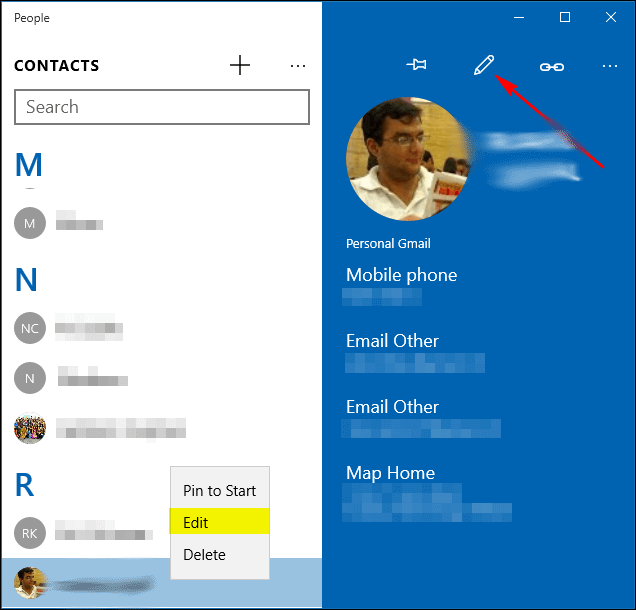The height and width of the screenshot is (610, 636).
Task: Click inside the Search contacts field
Action: [162, 107]
